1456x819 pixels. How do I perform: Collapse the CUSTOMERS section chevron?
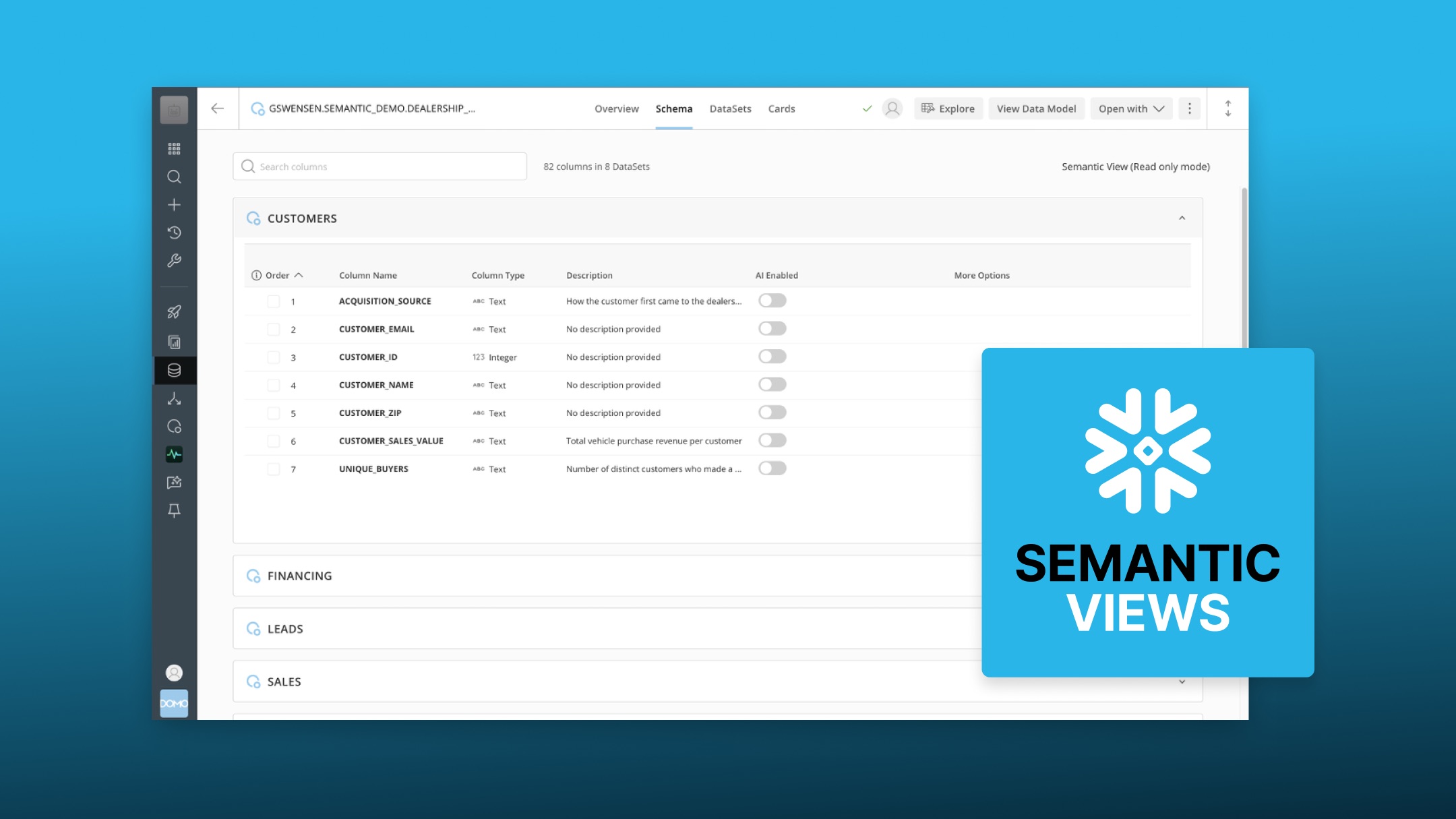click(x=1182, y=218)
